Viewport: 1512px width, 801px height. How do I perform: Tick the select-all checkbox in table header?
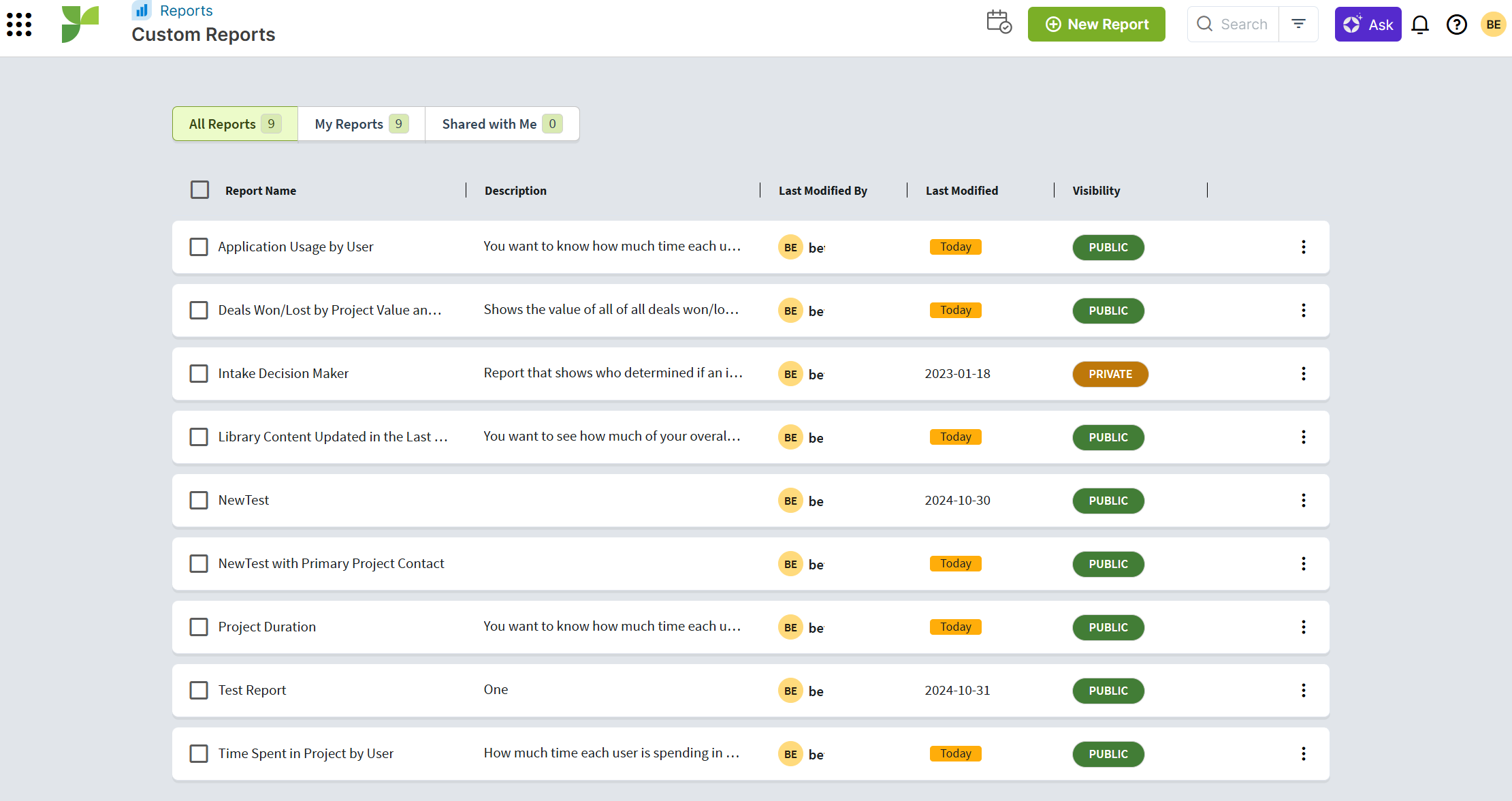coord(199,190)
